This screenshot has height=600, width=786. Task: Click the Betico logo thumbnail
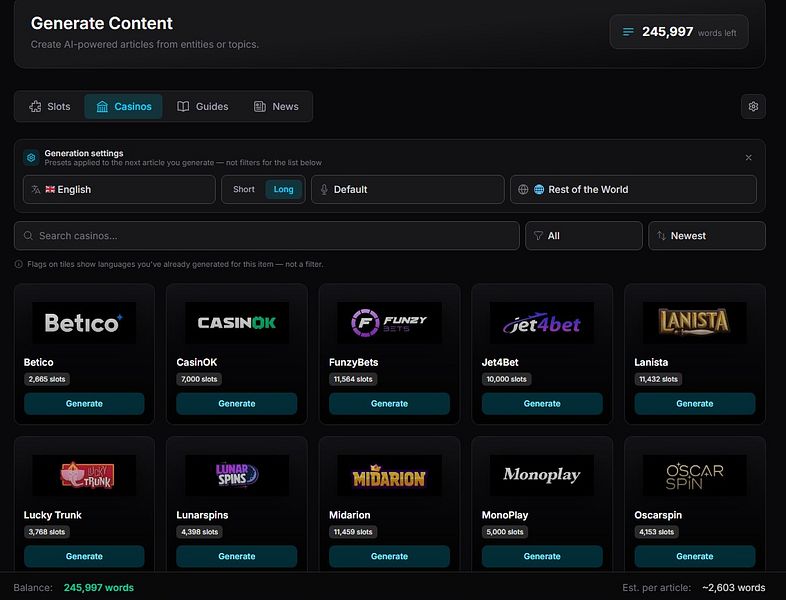pos(84,323)
